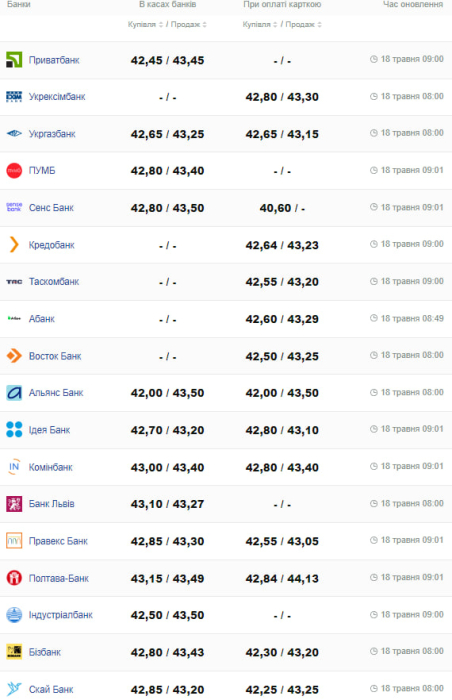Click the Восток Банк orange logo
This screenshot has width=452, height=700.
click(14, 356)
